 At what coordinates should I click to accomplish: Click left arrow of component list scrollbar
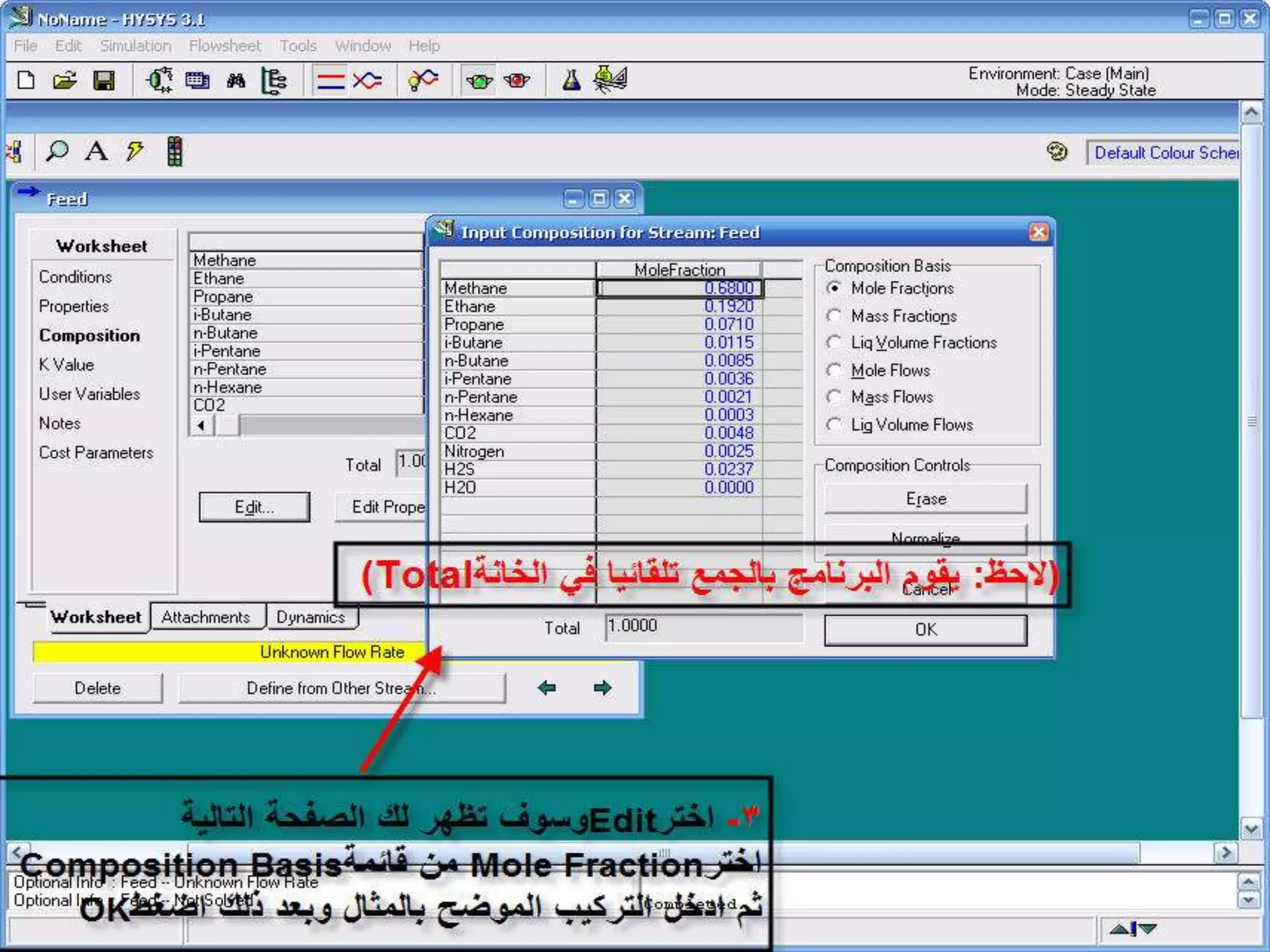201,426
